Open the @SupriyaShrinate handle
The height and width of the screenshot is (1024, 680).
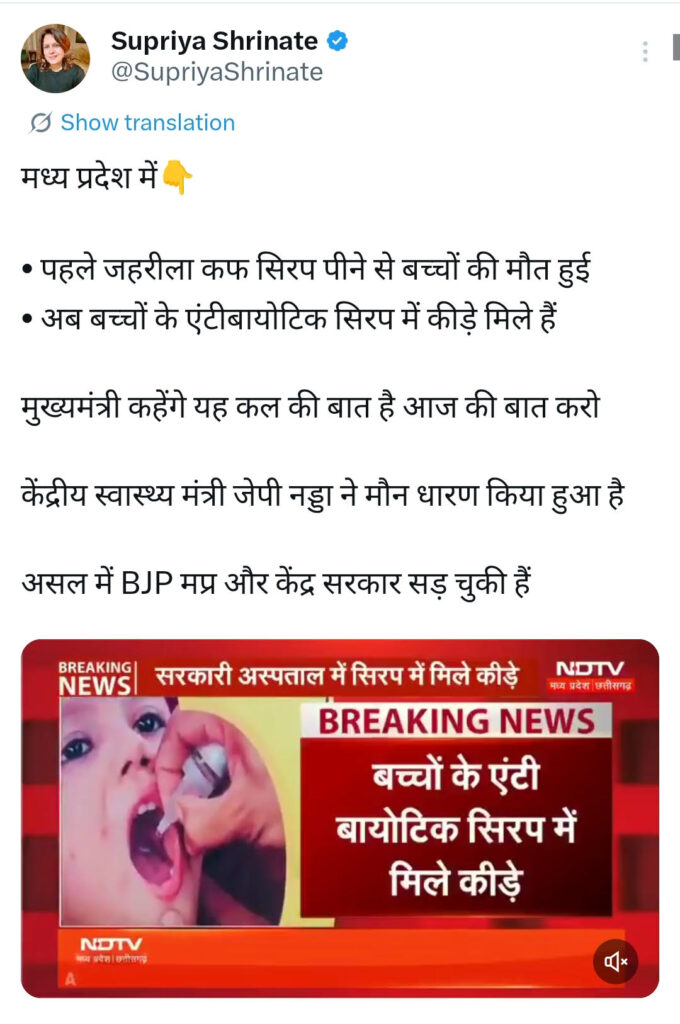[217, 72]
